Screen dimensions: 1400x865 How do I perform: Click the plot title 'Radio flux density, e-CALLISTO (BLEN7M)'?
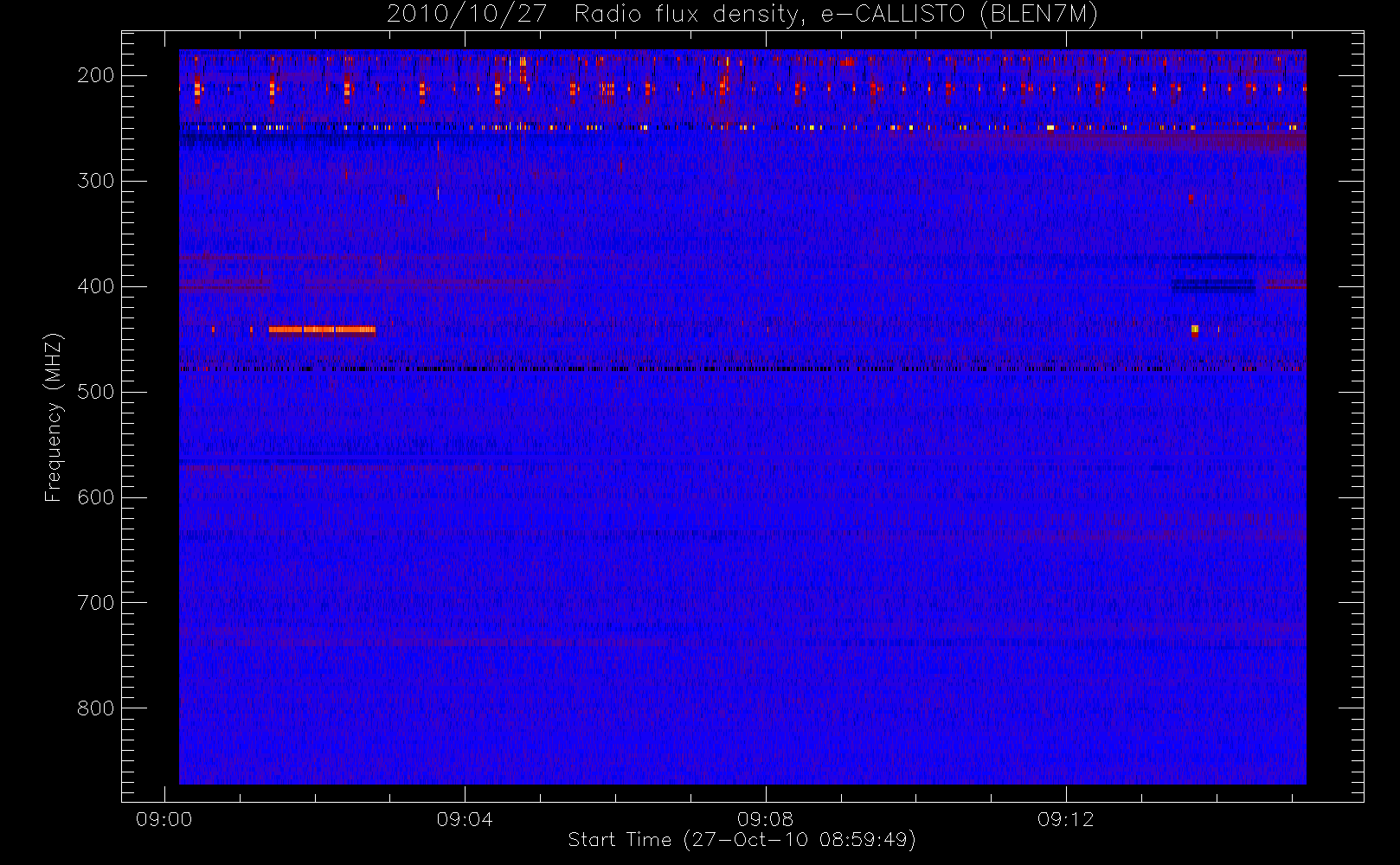[x=836, y=15]
